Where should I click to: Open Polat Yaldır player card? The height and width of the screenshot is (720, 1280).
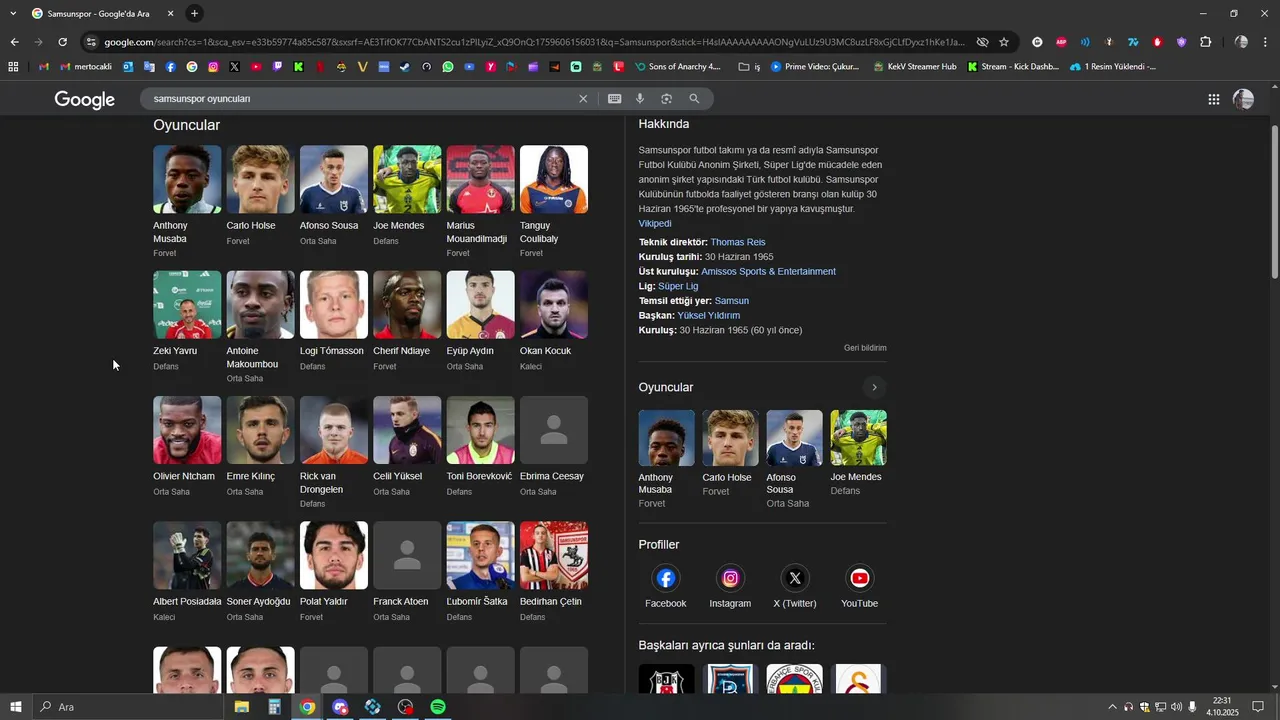[x=334, y=571]
